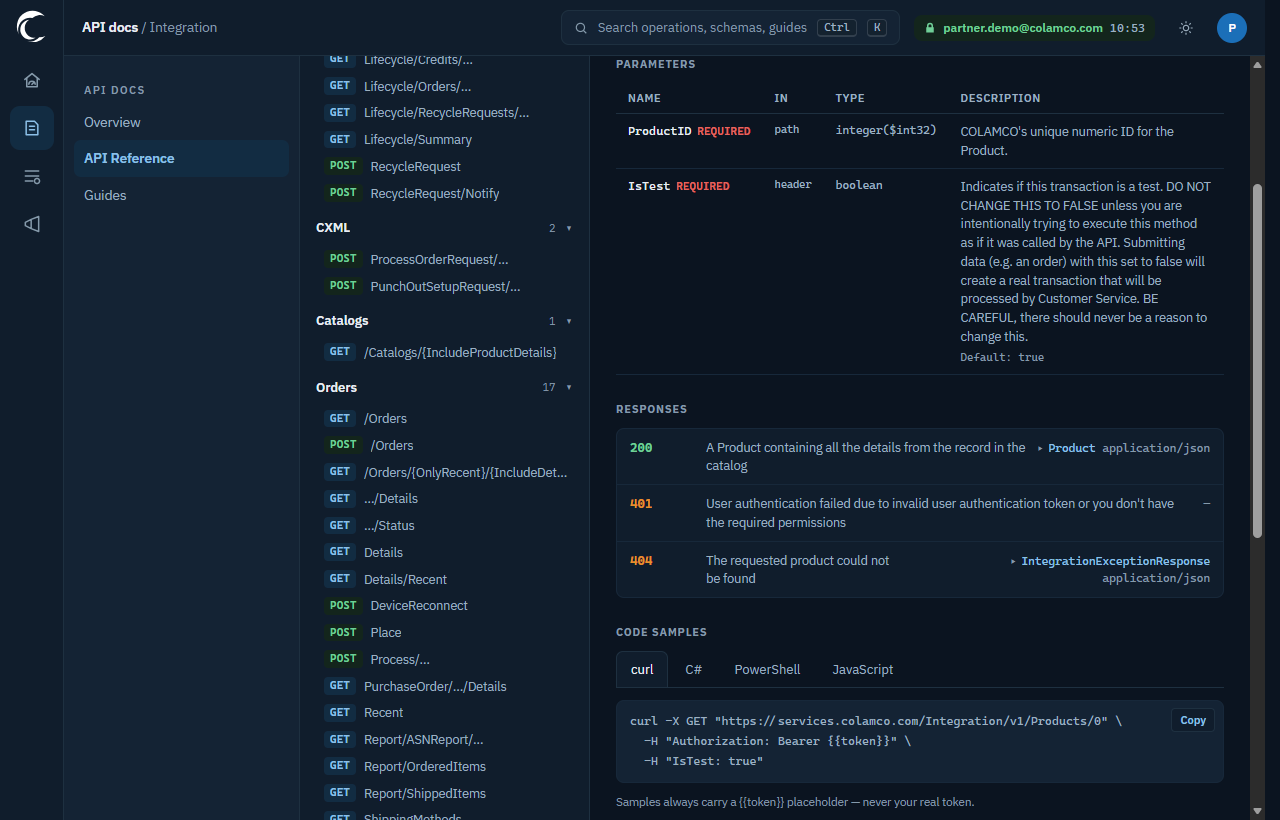Open GET Recent endpoint
Image resolution: width=1280 pixels, height=820 pixels.
(x=445, y=713)
